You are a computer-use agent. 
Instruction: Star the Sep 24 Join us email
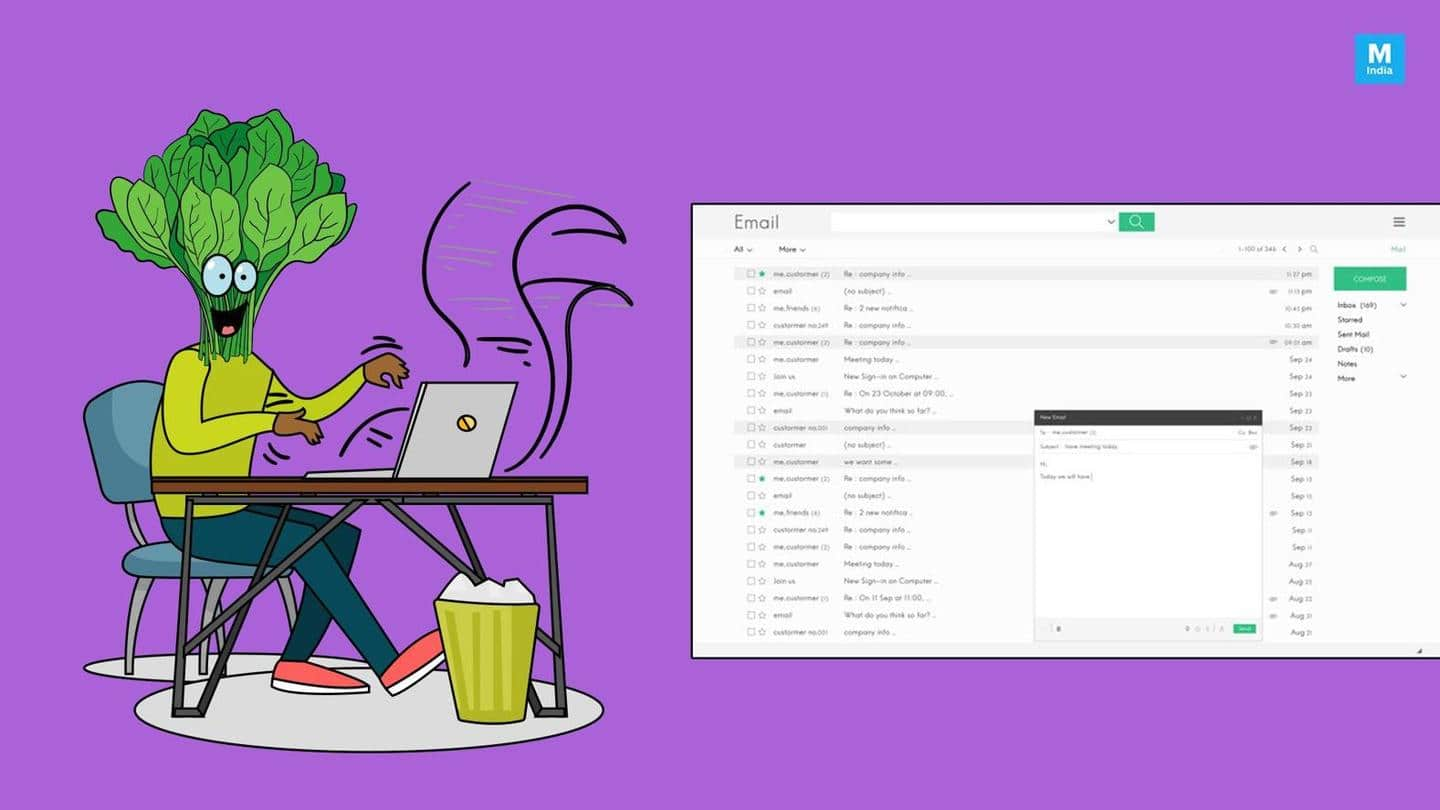tap(762, 376)
